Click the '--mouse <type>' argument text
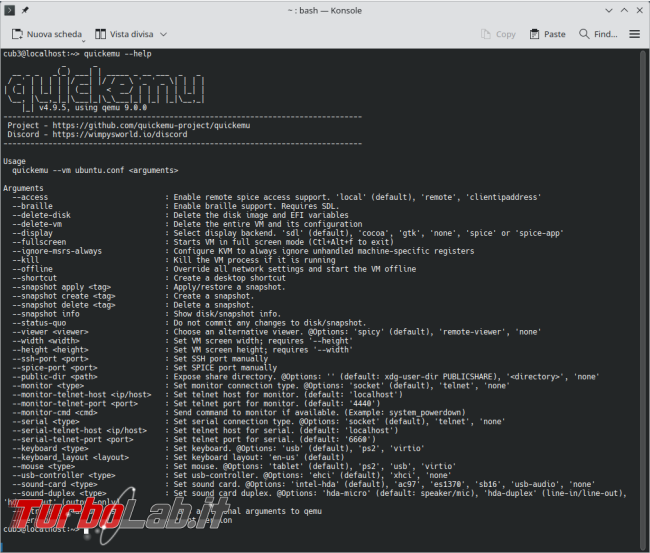650x553 pixels. (x=44, y=467)
